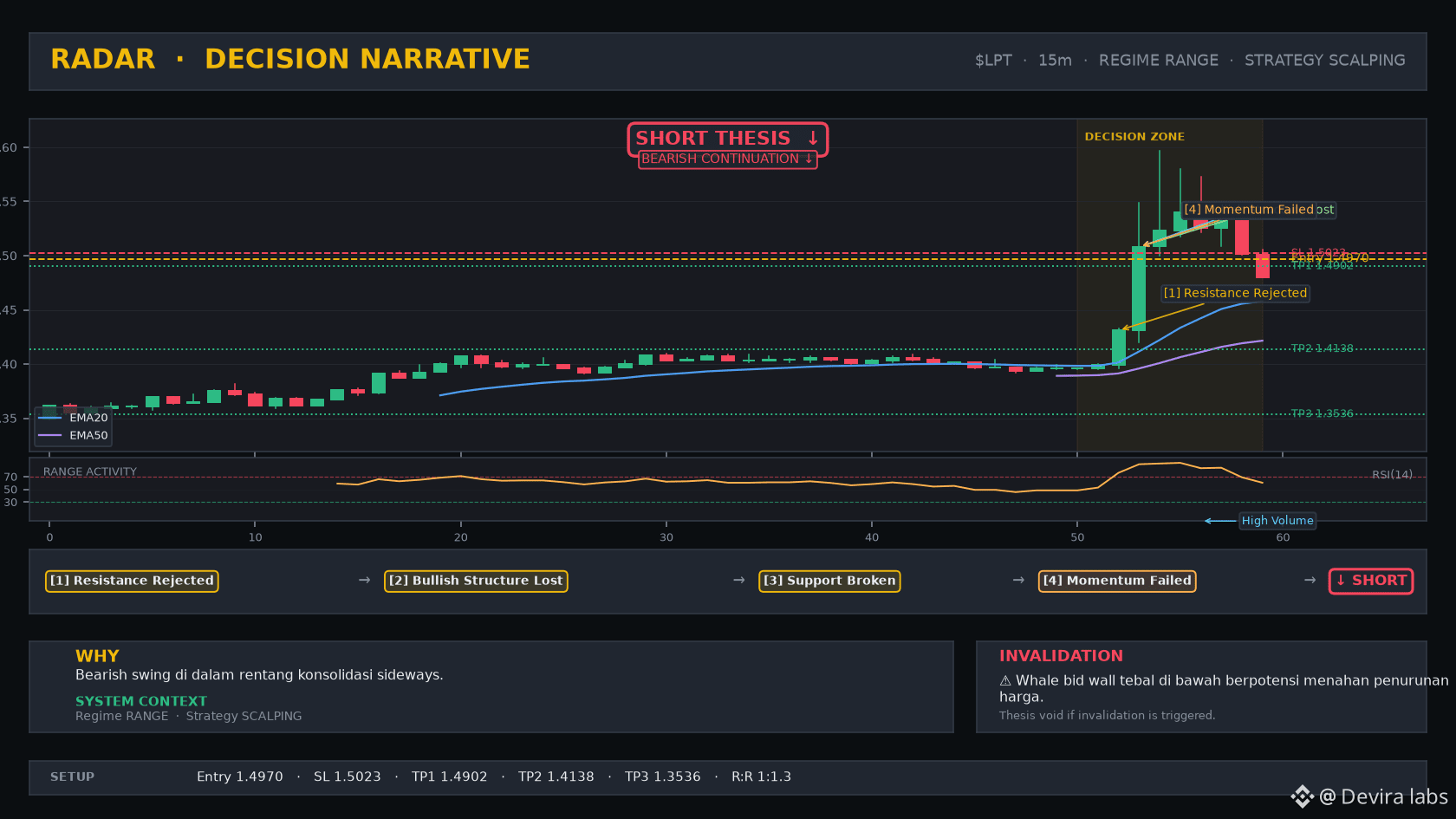Click the SHORT THESIS label box
The width and height of the screenshot is (1456, 819).
(728, 139)
